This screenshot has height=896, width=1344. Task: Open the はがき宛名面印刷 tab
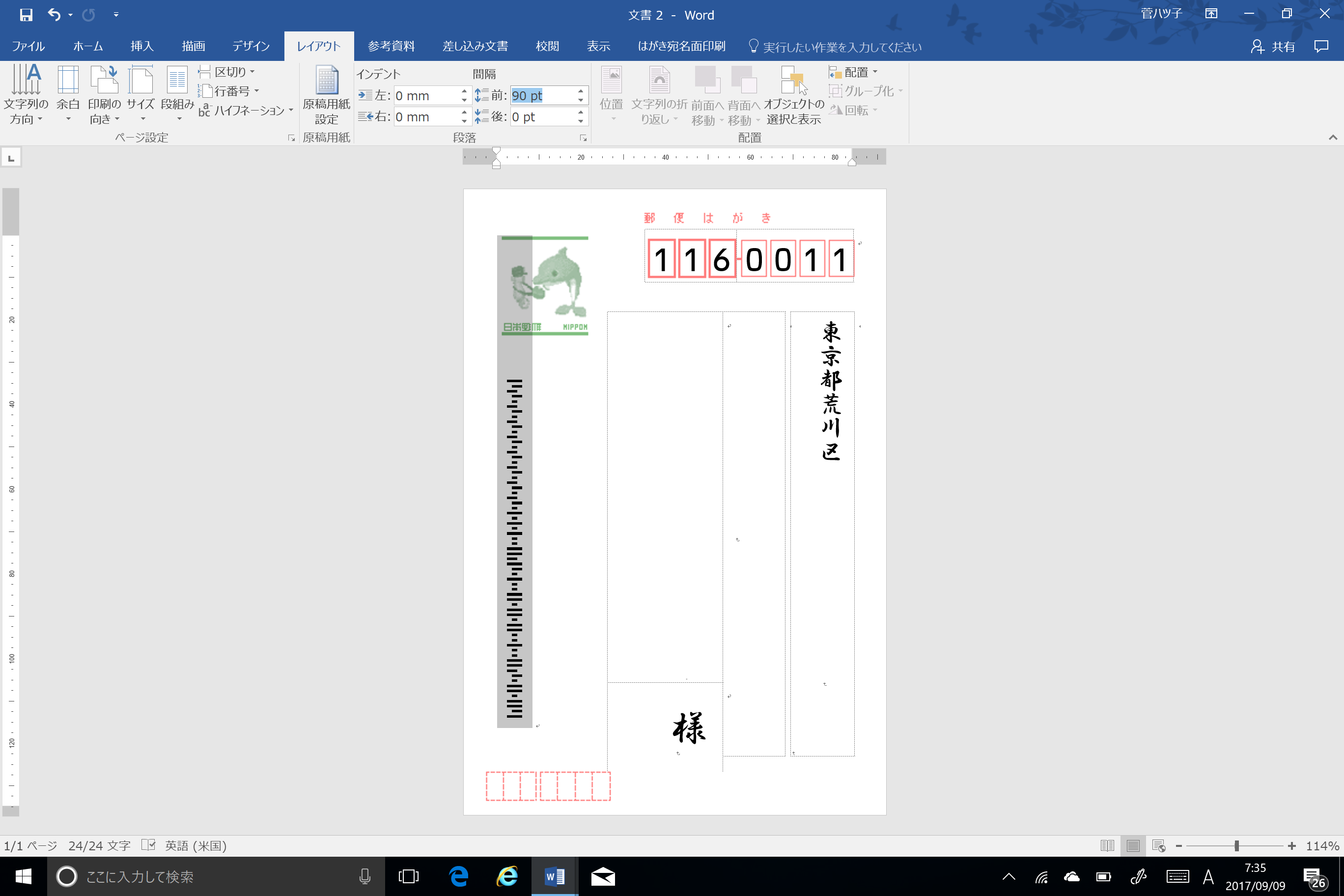(x=681, y=46)
